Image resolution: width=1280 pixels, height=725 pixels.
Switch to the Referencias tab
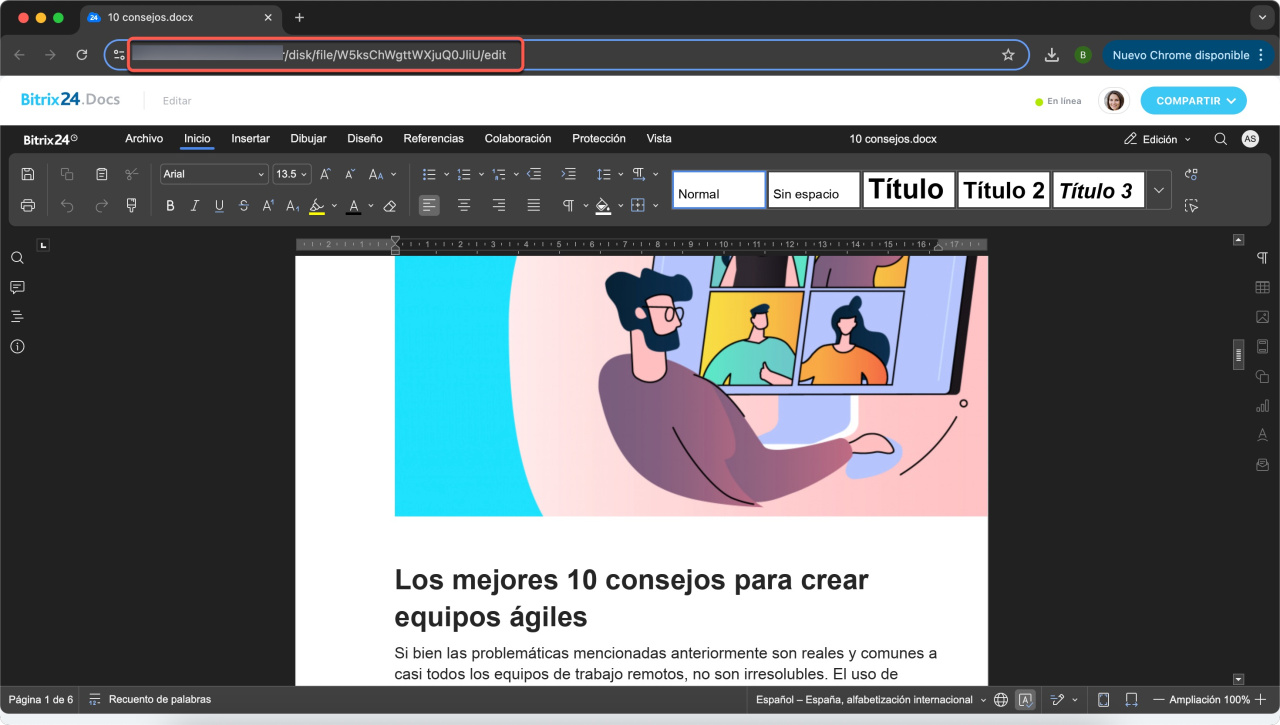[433, 139]
